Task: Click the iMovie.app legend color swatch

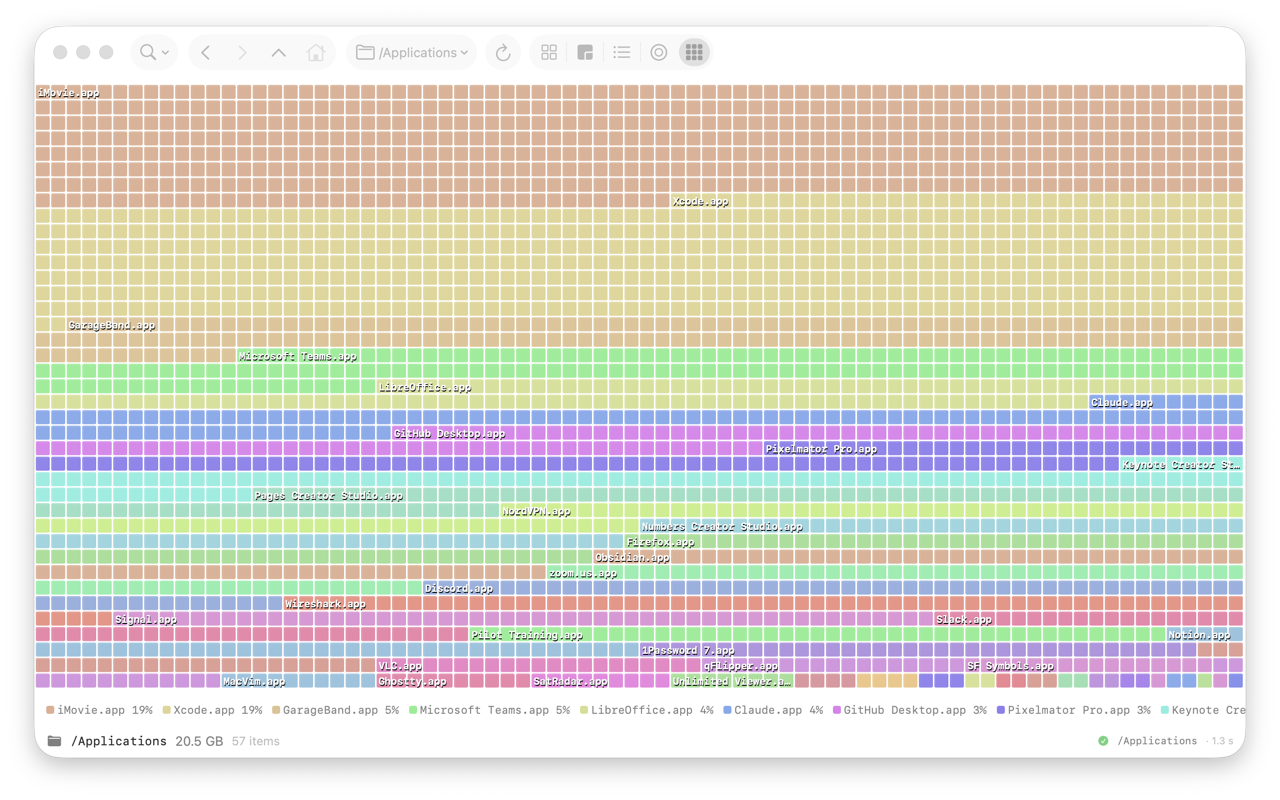Action: tap(50, 710)
